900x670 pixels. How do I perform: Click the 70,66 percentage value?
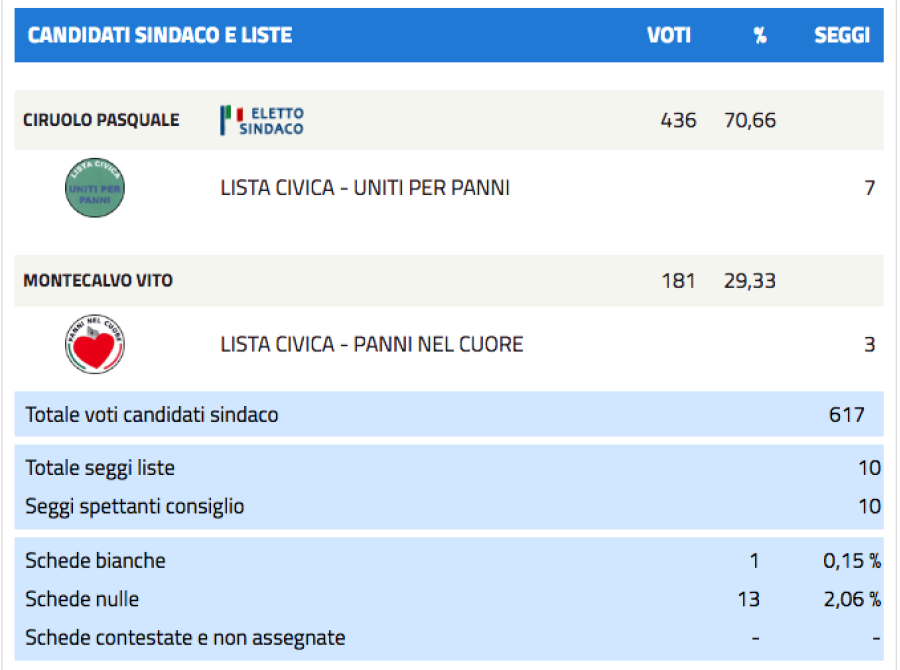(x=750, y=121)
